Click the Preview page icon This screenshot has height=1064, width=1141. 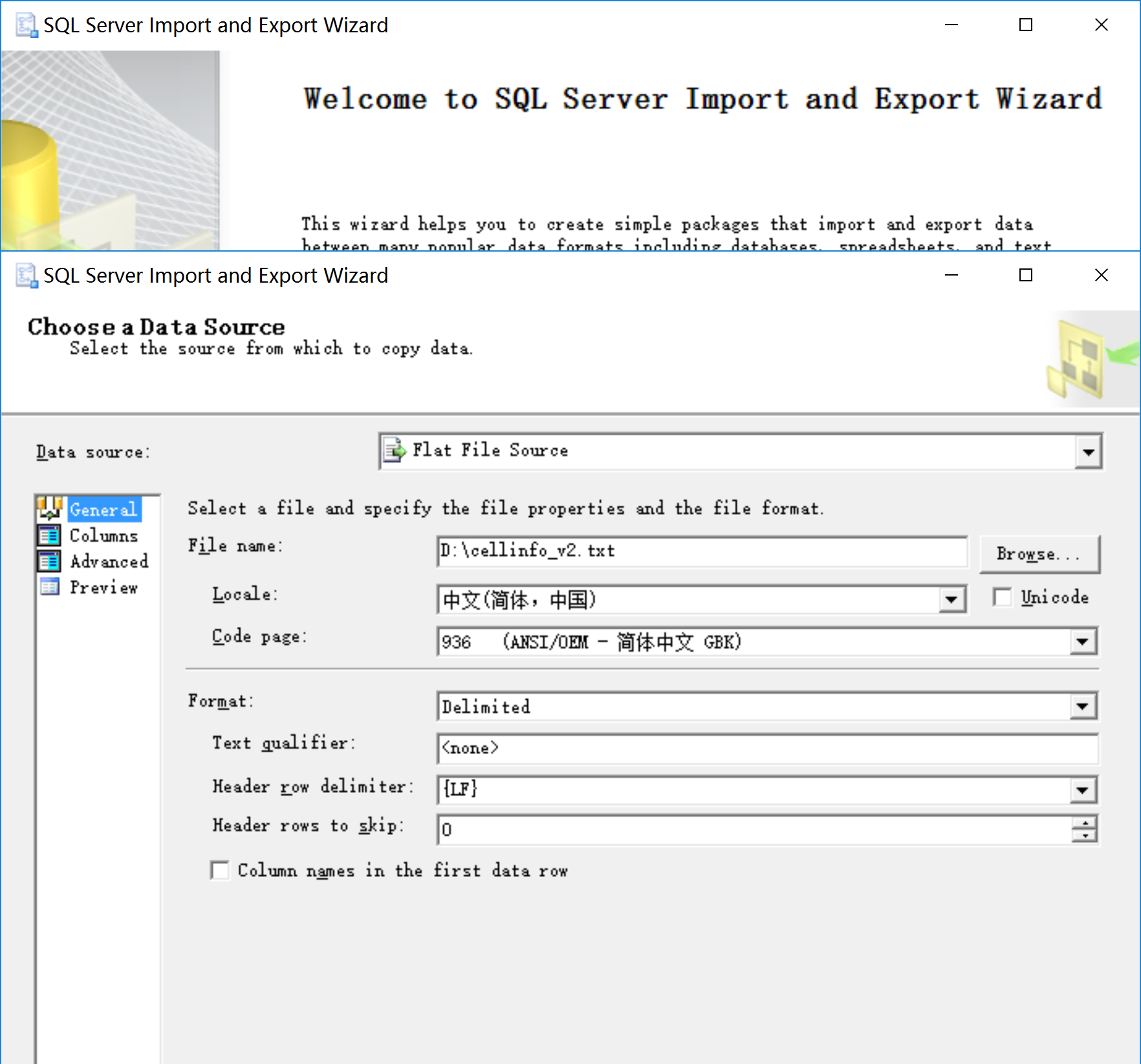50,587
